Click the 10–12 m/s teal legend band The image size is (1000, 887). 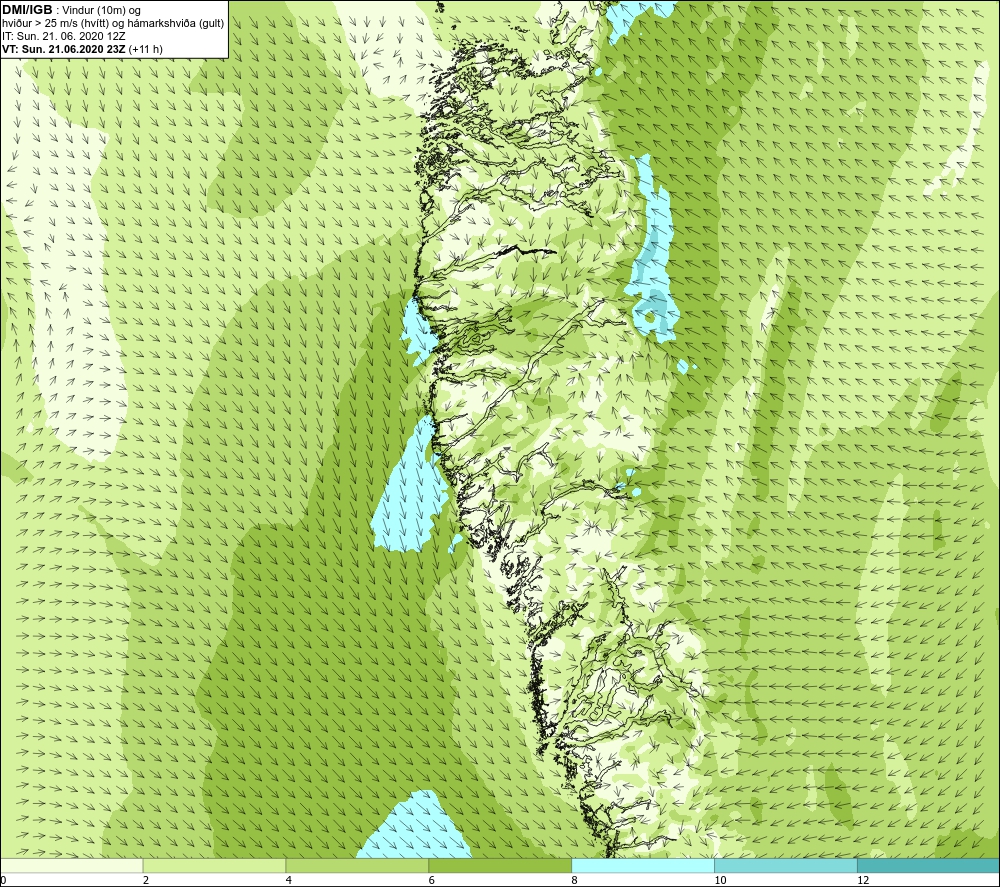(786, 865)
